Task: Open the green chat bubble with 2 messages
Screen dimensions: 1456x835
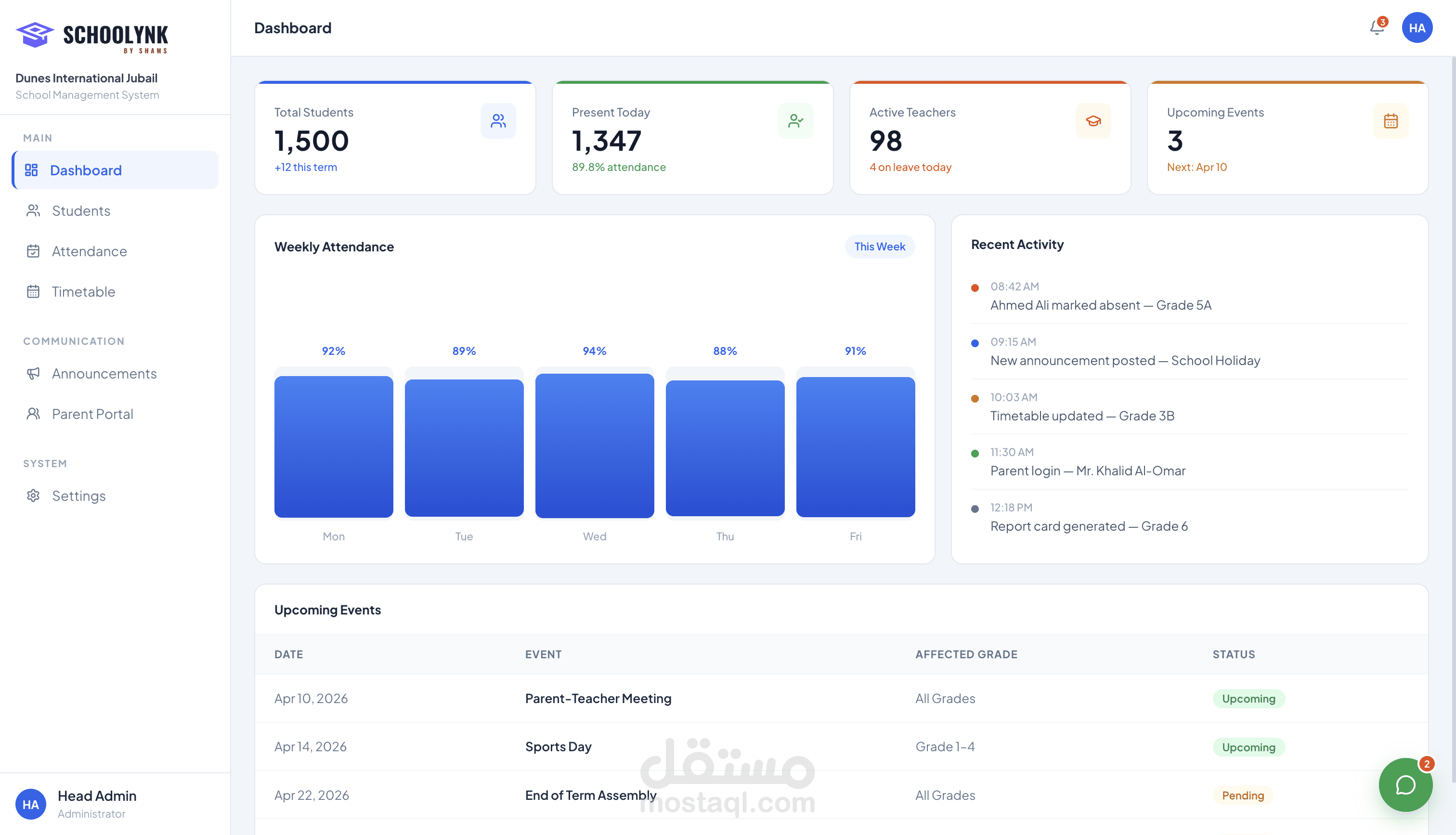Action: (x=1405, y=785)
